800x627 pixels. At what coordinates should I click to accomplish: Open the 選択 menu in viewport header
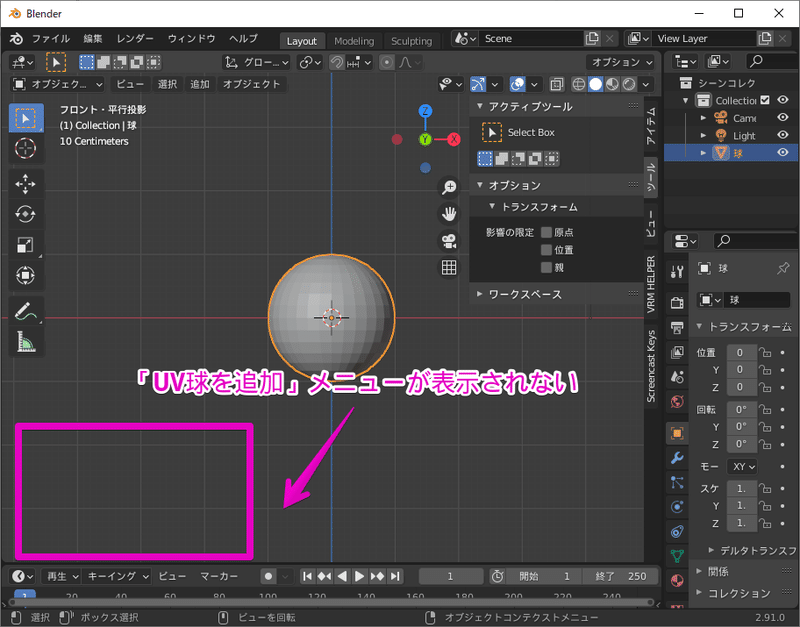(167, 84)
